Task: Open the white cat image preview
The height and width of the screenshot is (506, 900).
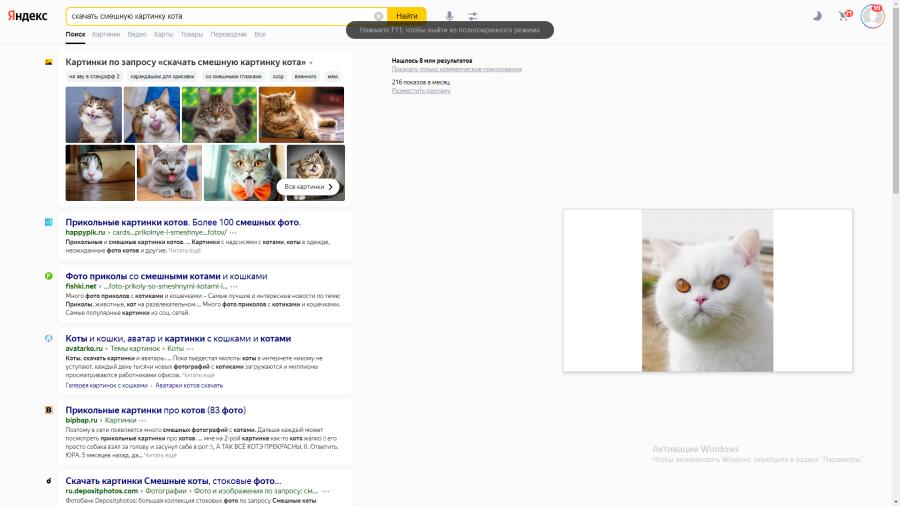Action: [707, 290]
